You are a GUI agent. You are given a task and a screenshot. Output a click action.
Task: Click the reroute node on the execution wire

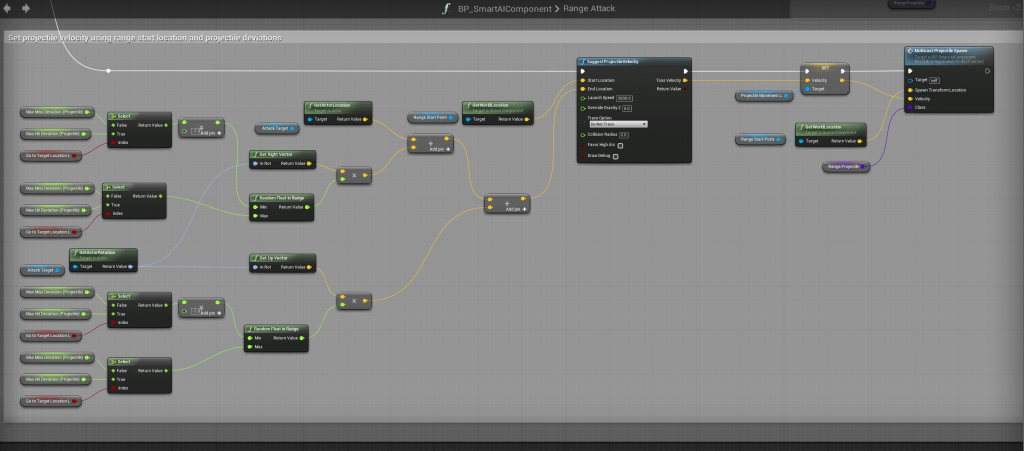tap(109, 70)
